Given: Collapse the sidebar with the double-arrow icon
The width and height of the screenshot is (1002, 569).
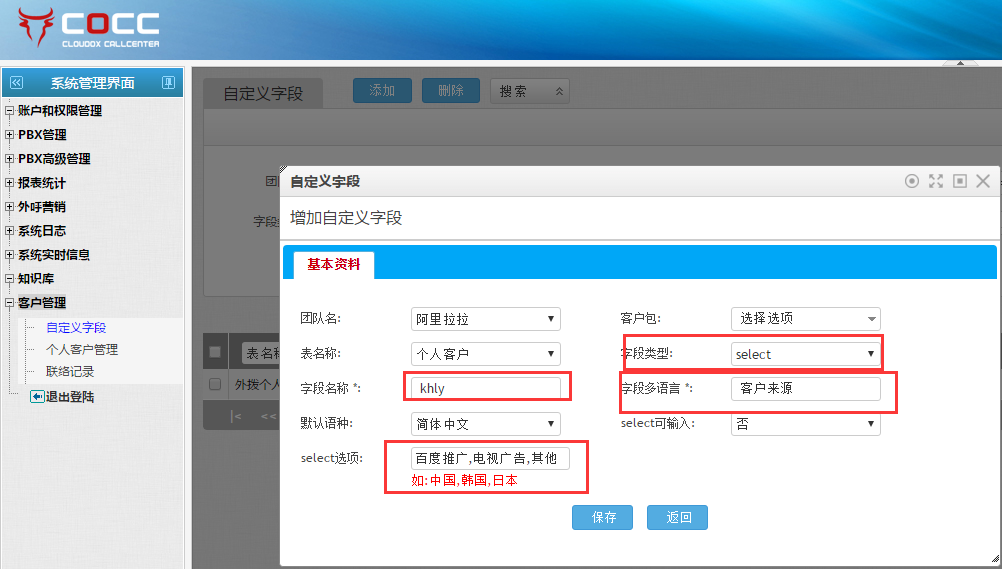Looking at the screenshot, I should 16,83.
